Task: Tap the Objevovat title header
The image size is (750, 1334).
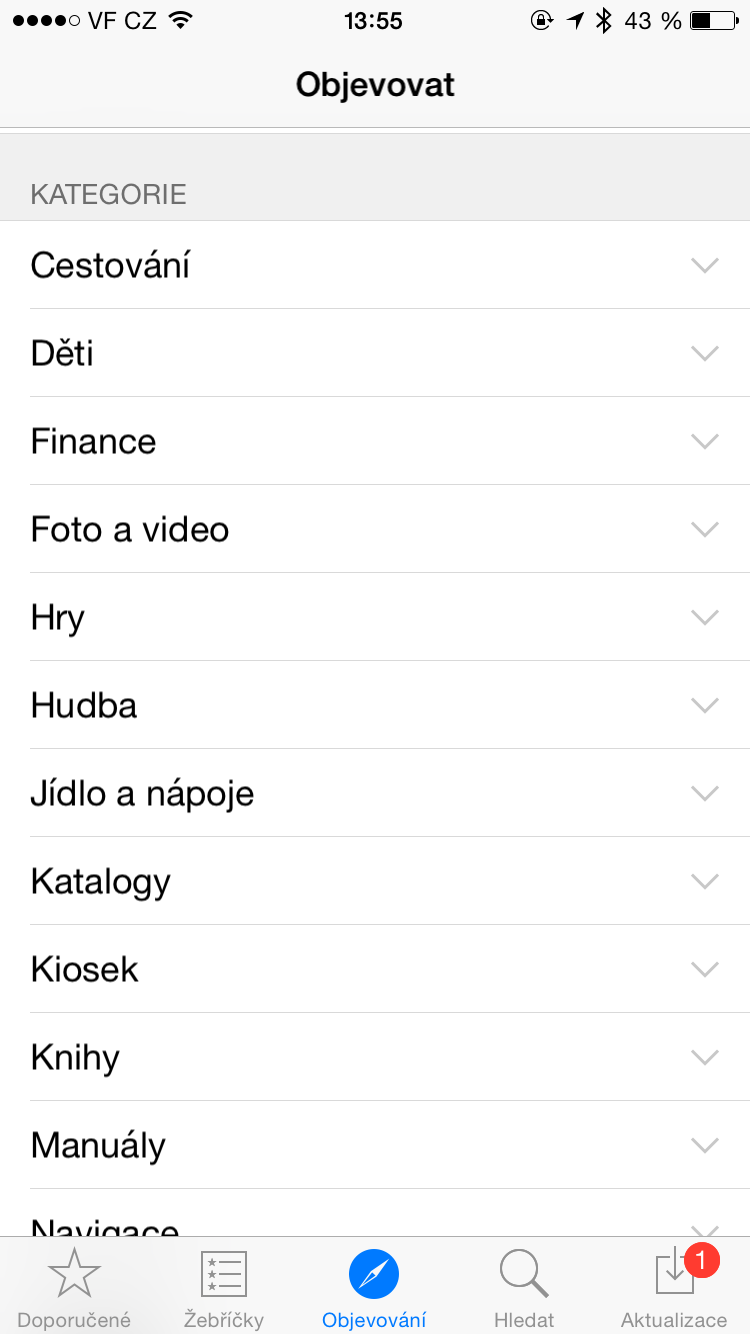Action: click(x=375, y=85)
